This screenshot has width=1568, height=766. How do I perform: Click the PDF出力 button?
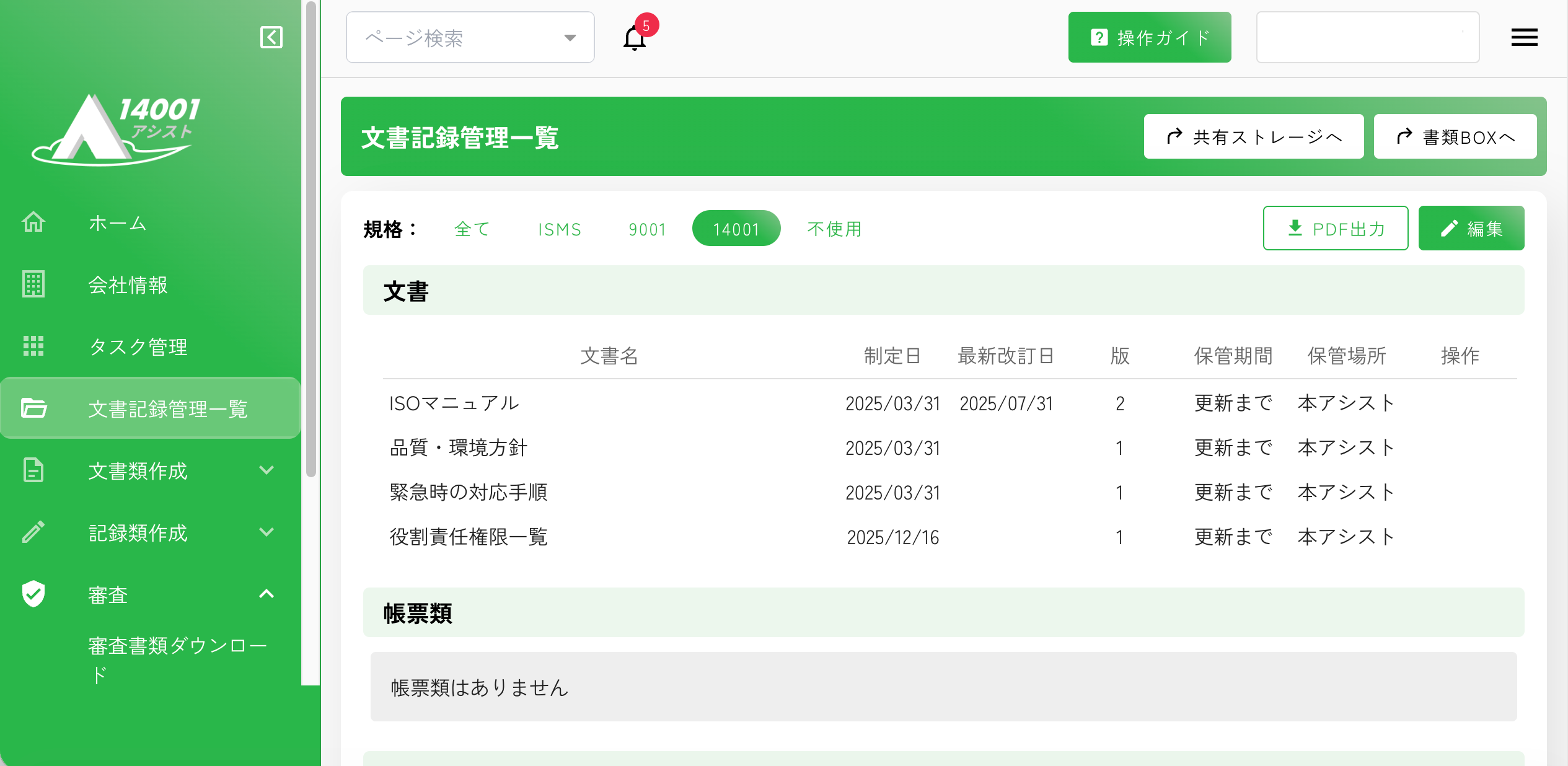1336,228
